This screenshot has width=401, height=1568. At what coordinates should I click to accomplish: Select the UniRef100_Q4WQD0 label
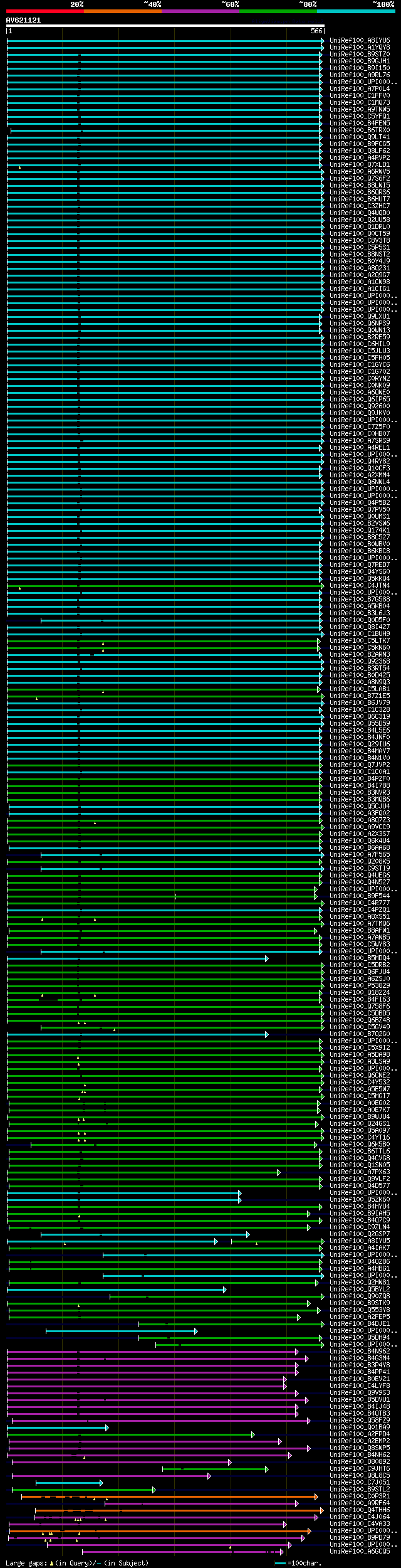pos(360,213)
